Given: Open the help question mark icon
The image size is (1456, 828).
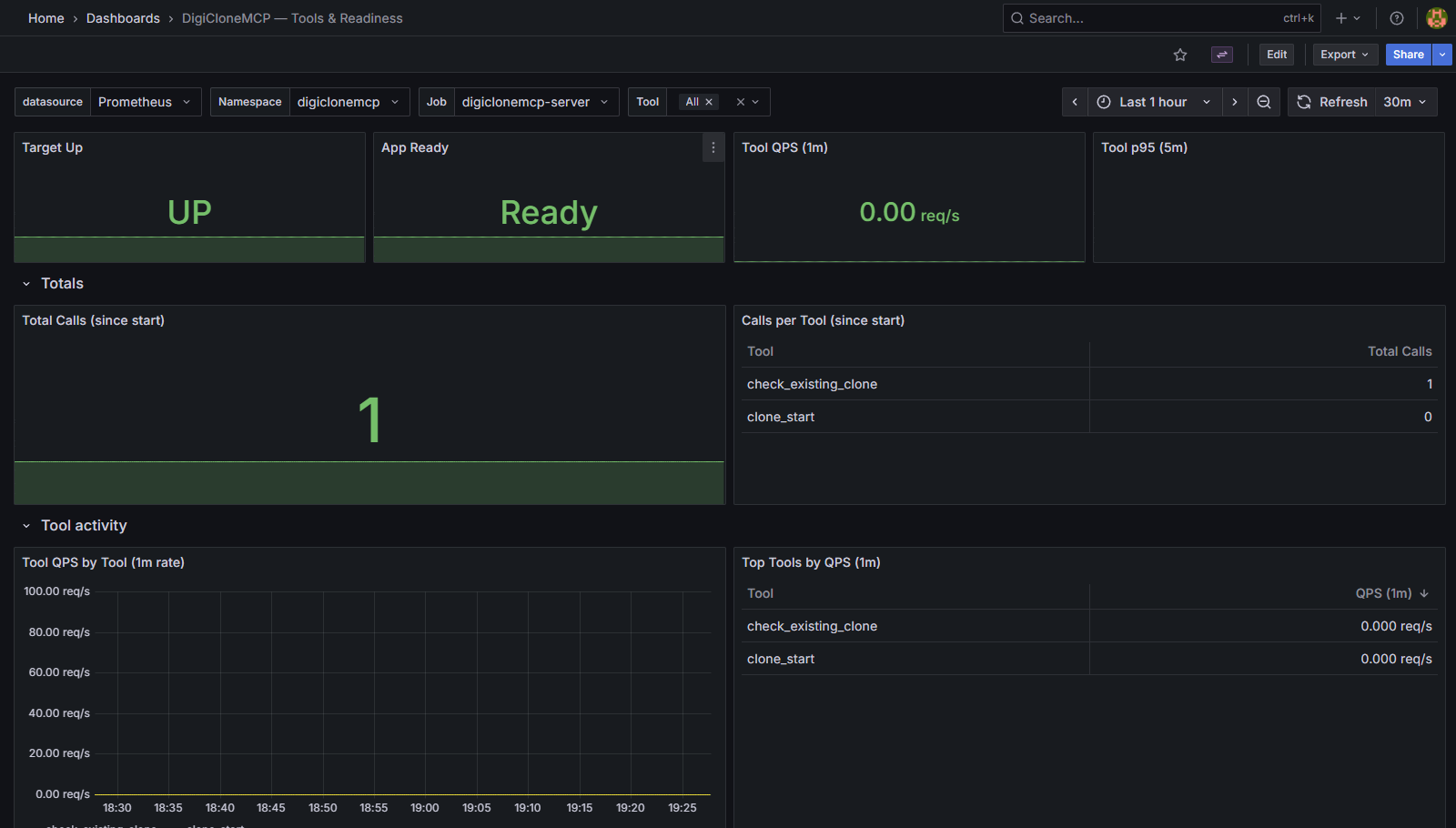Looking at the screenshot, I should pos(1397,18).
